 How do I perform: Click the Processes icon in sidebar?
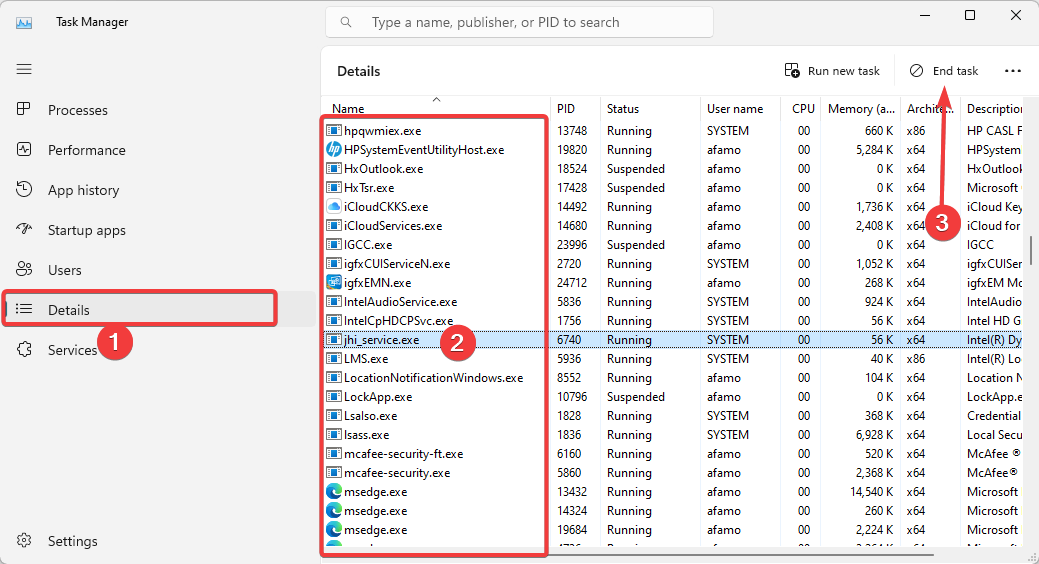(24, 110)
